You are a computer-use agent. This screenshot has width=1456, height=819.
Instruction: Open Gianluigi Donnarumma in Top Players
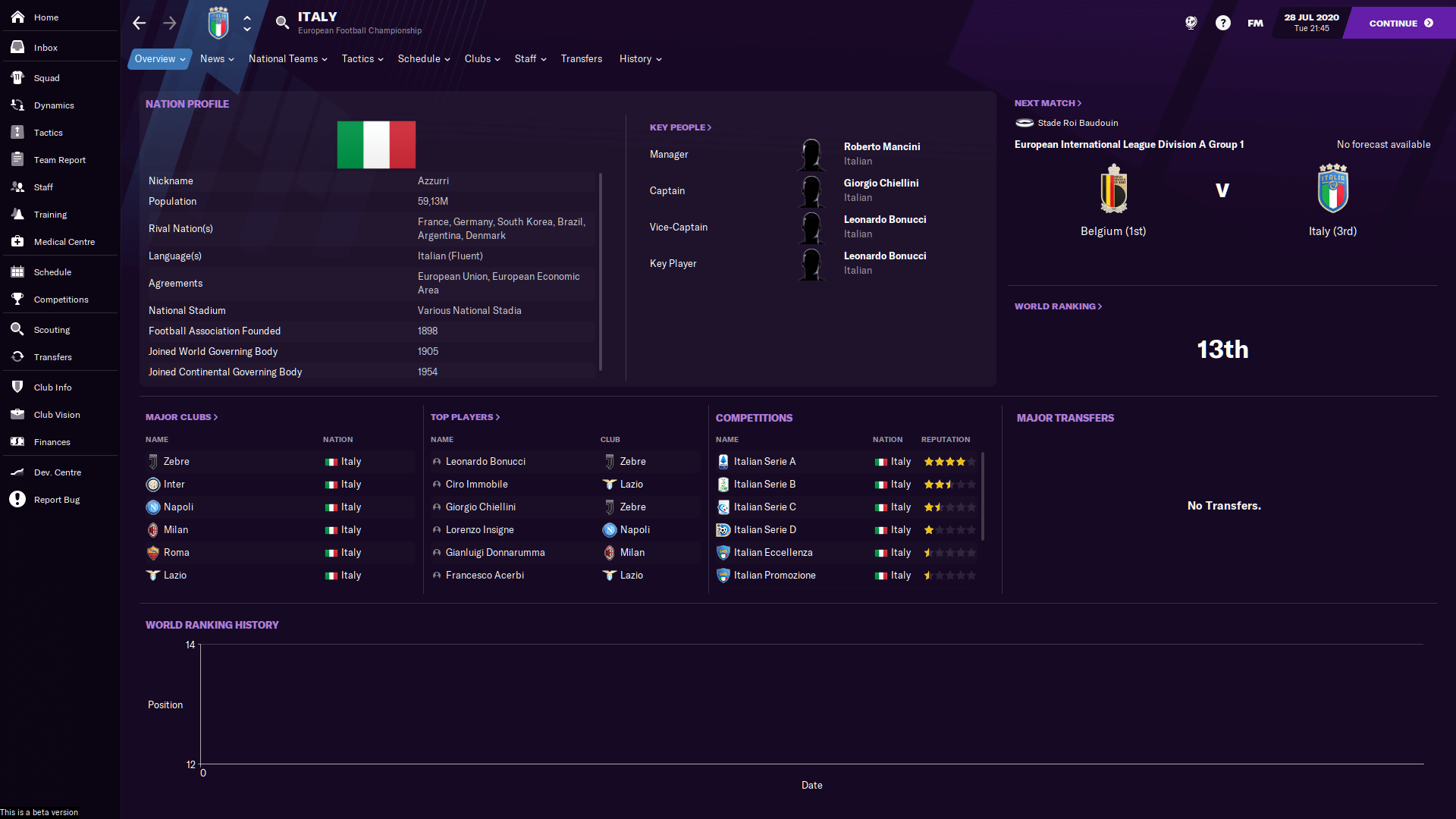[x=495, y=552]
